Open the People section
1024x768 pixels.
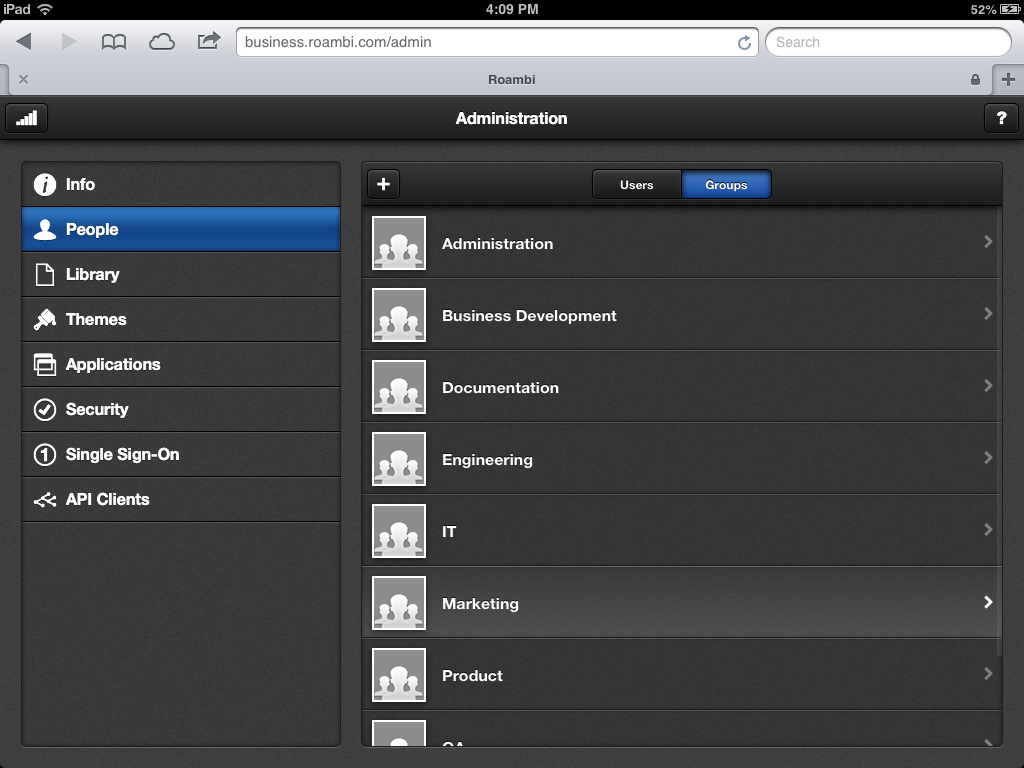[181, 229]
